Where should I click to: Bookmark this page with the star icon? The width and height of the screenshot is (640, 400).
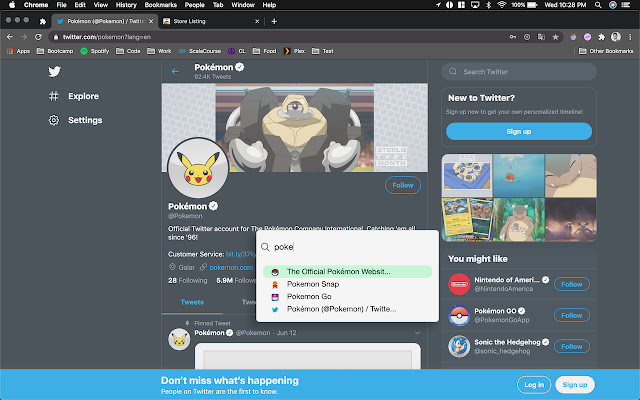(556, 37)
